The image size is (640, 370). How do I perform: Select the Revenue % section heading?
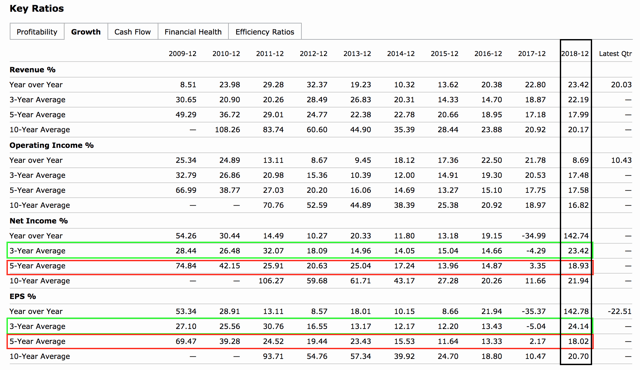(x=32, y=70)
